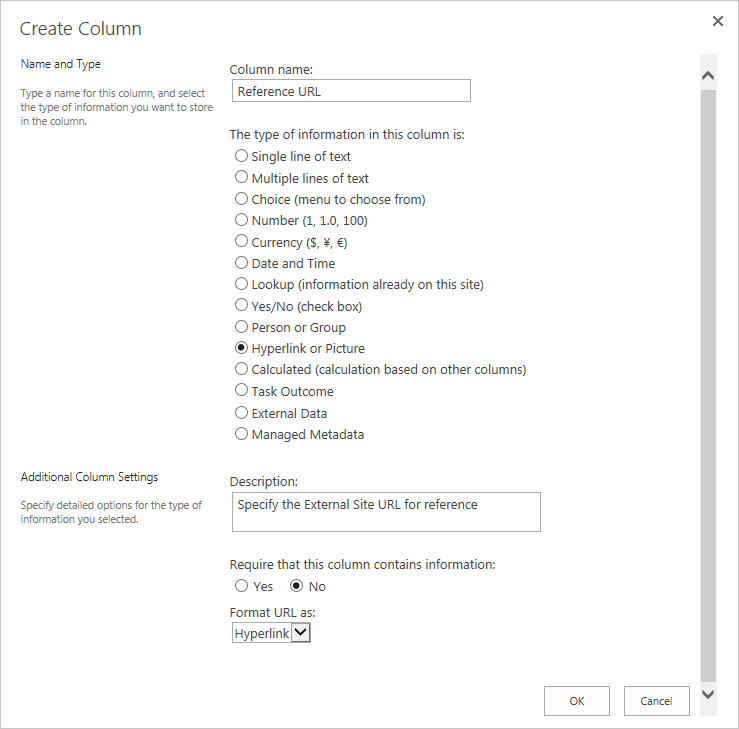Select Task Outcome type

tap(241, 390)
